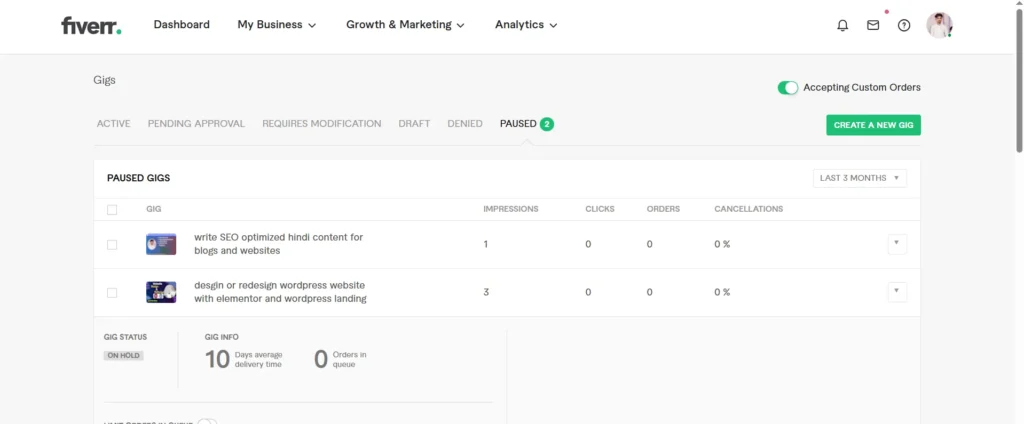Open the Last 3 Months dropdown
The width and height of the screenshot is (1024, 424).
tap(859, 178)
